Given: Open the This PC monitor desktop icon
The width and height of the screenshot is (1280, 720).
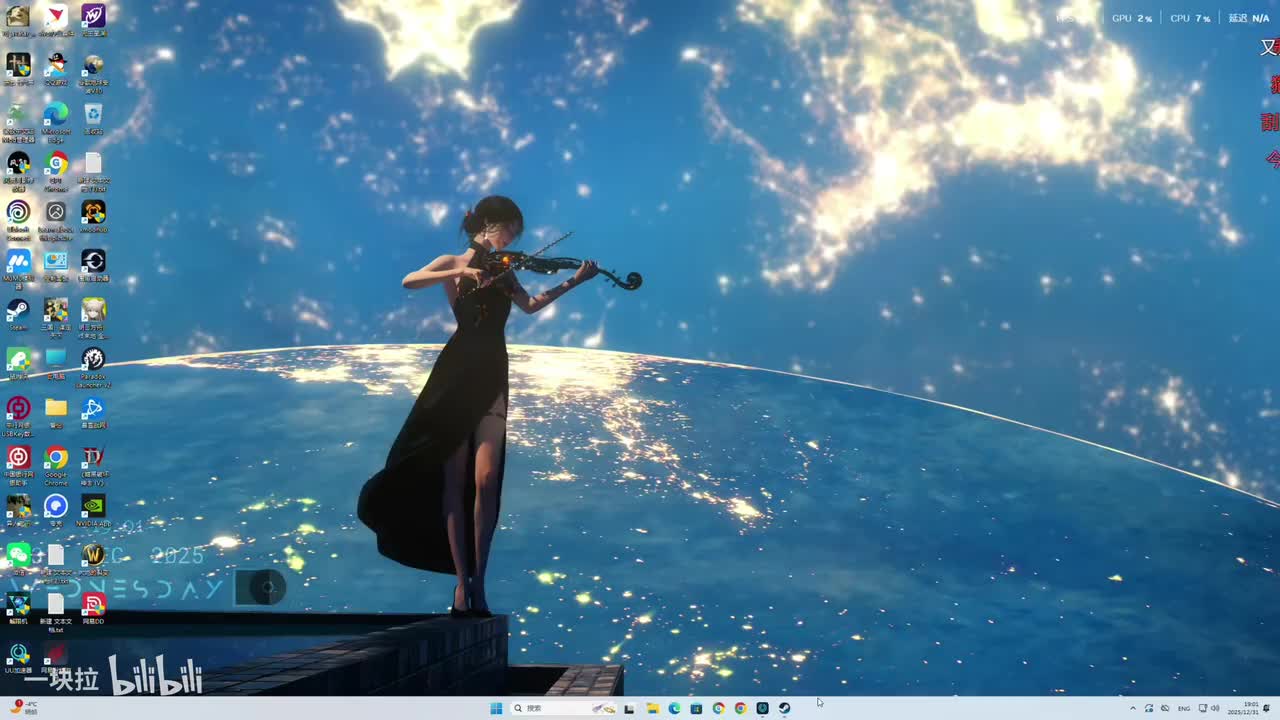Looking at the screenshot, I should click(56, 362).
